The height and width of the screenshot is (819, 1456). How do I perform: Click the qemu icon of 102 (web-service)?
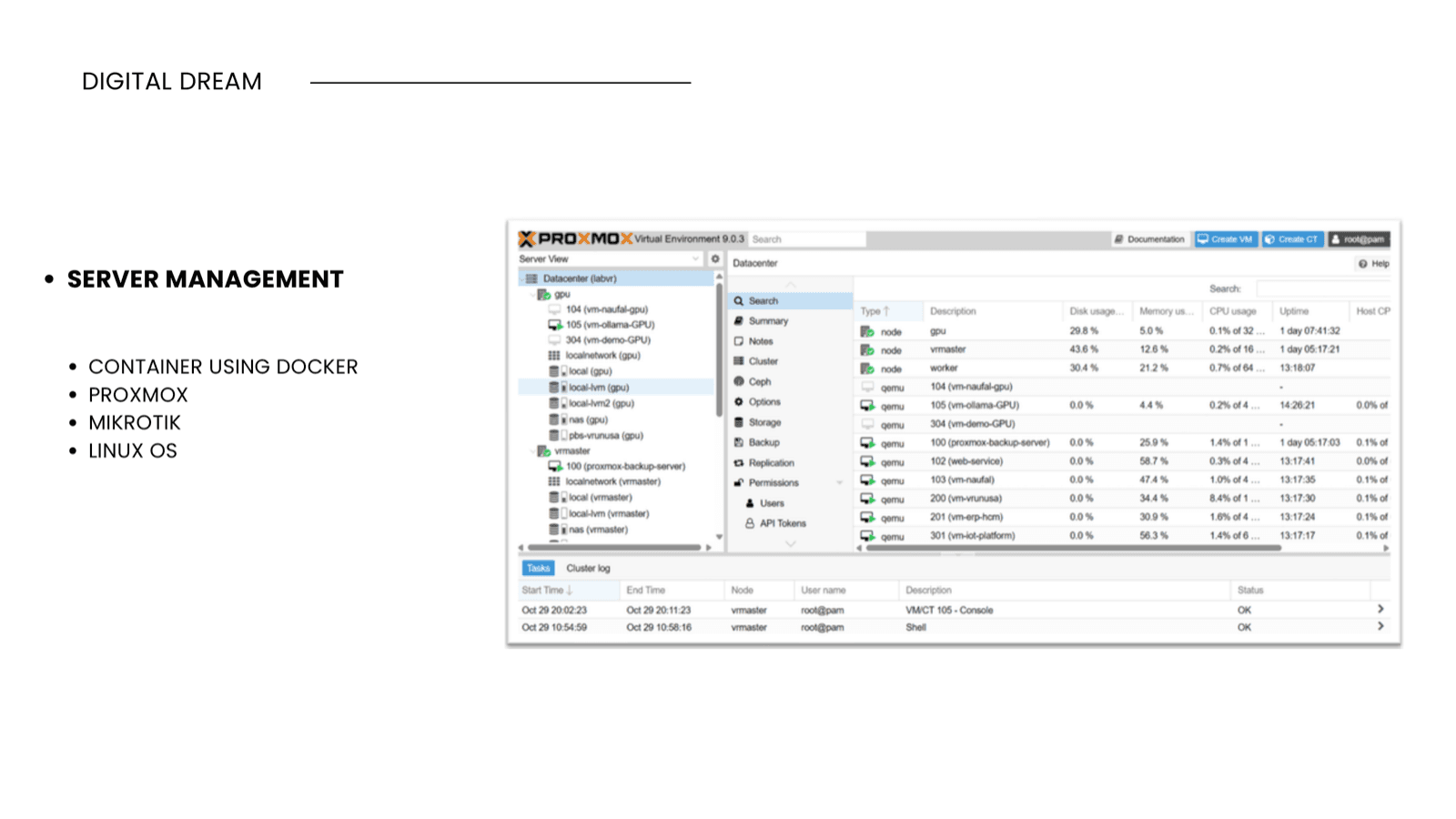tap(867, 462)
